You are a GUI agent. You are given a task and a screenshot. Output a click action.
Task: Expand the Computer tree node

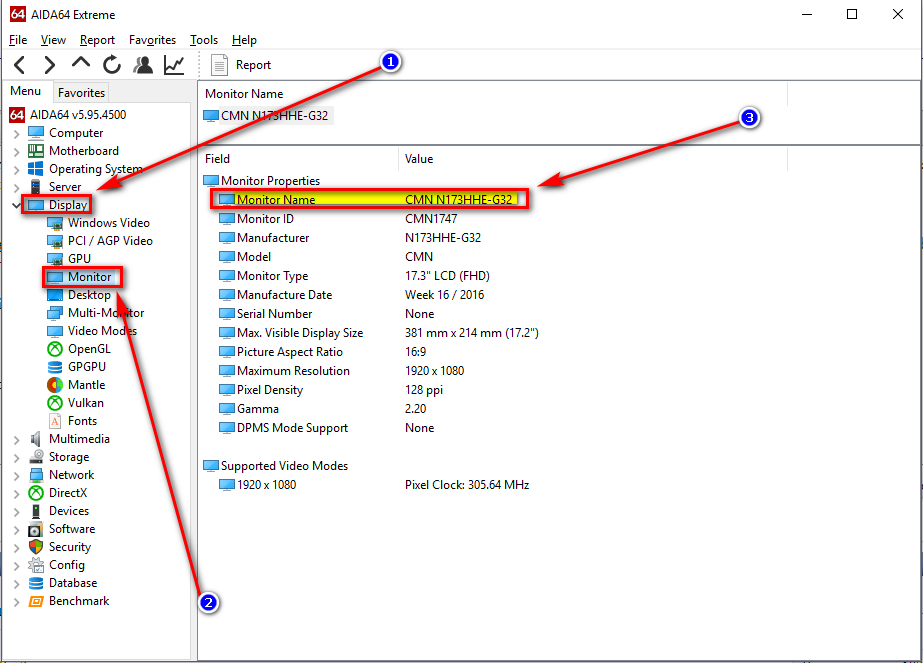coord(16,134)
